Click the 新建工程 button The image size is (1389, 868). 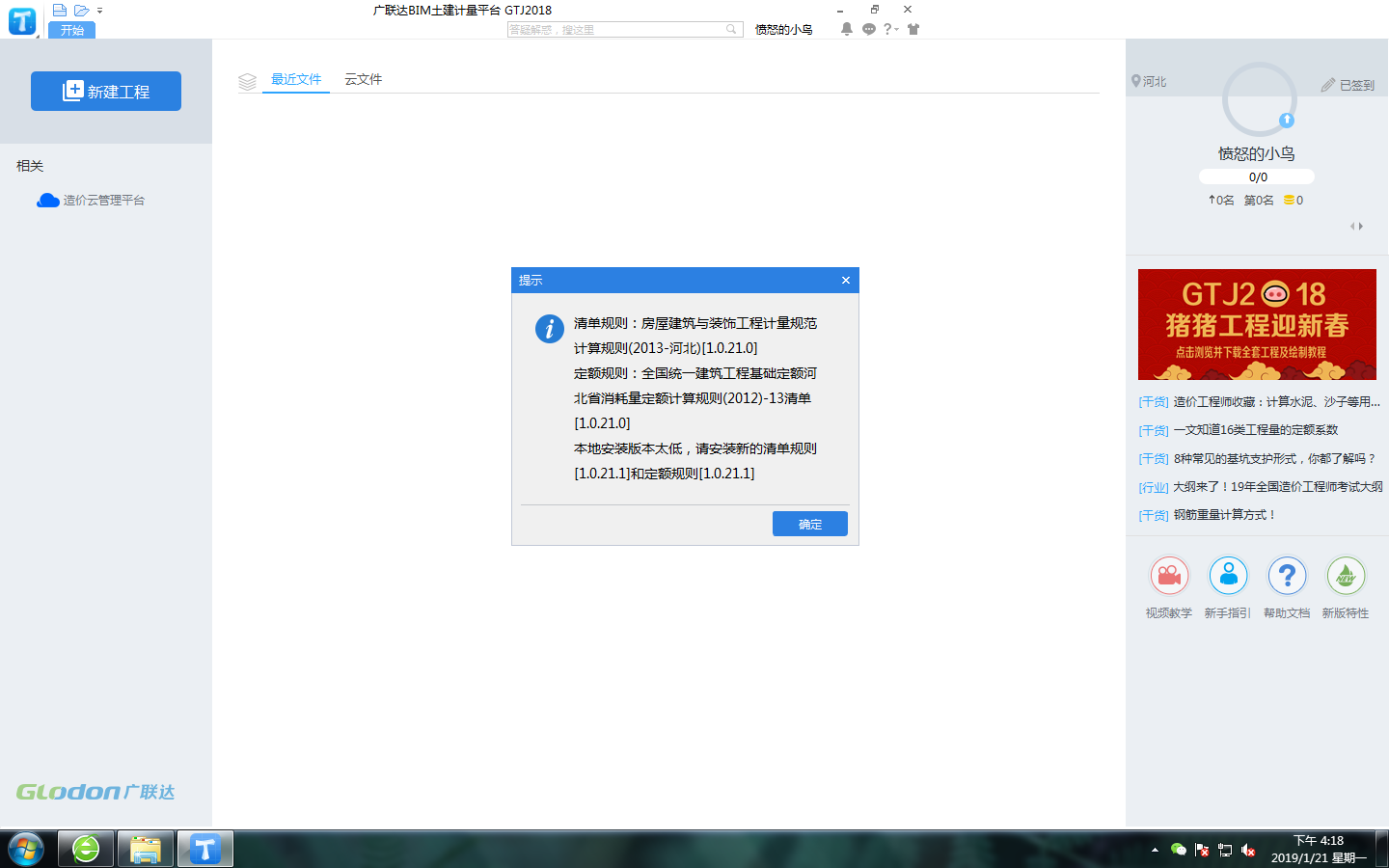pos(106,91)
